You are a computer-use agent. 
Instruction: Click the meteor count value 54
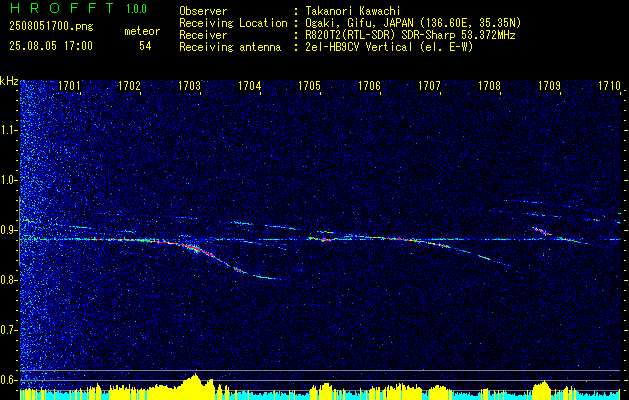click(x=145, y=46)
